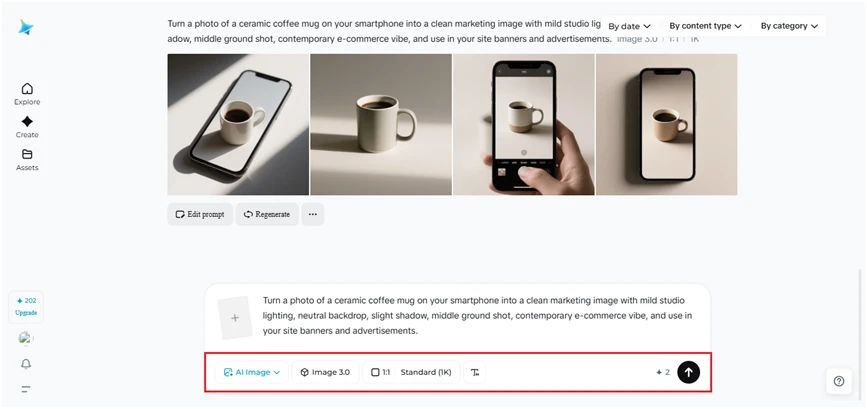867x409 pixels.
Task: Click the app logo at top left
Action: click(x=26, y=27)
